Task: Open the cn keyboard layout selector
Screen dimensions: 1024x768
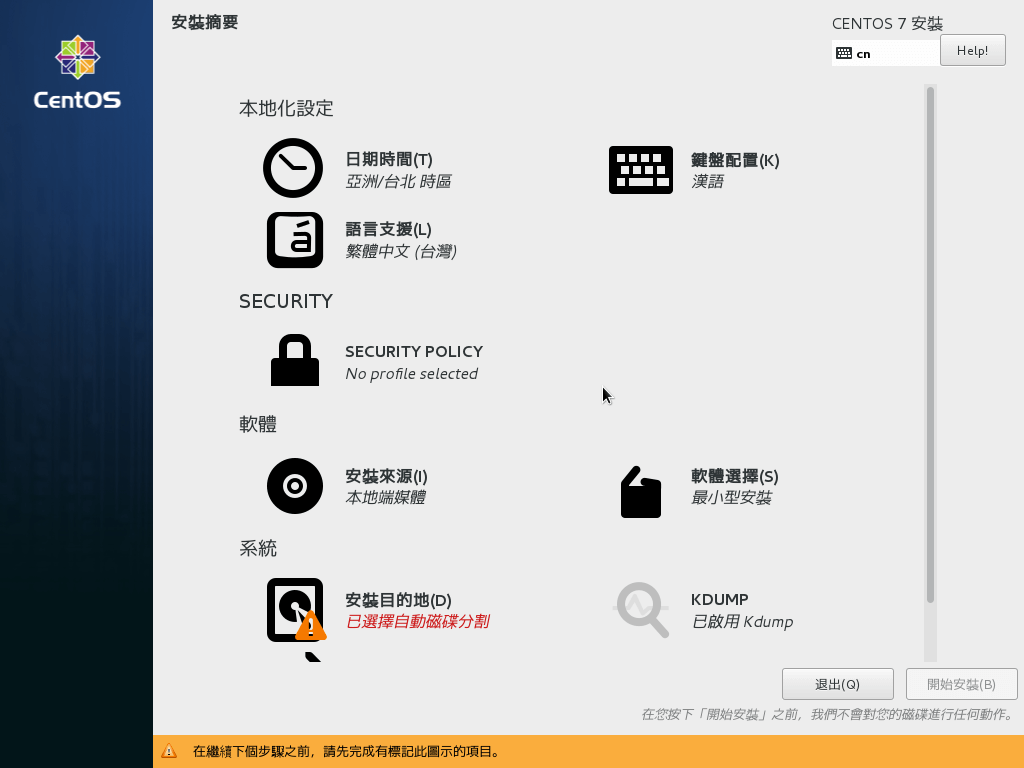Action: (885, 53)
